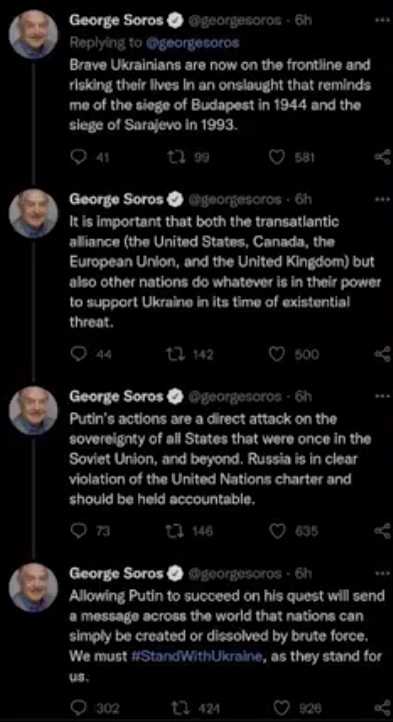The width and height of the screenshot is (393, 722).
Task: Share the transatlantic alliance tweet
Action: (x=384, y=354)
